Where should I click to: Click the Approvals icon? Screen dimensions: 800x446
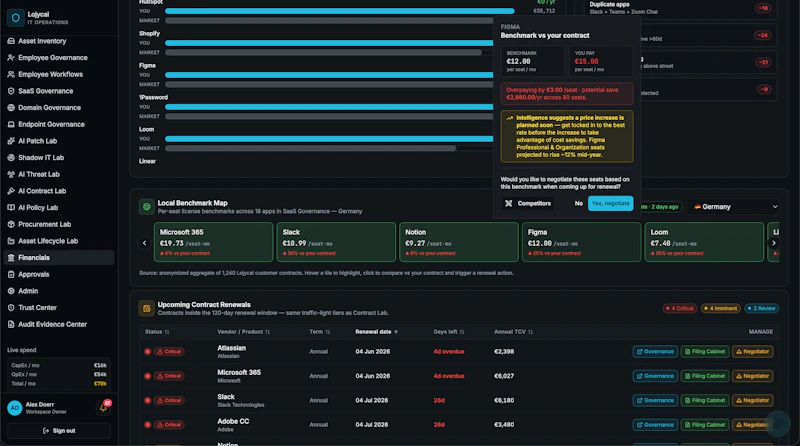(11, 275)
